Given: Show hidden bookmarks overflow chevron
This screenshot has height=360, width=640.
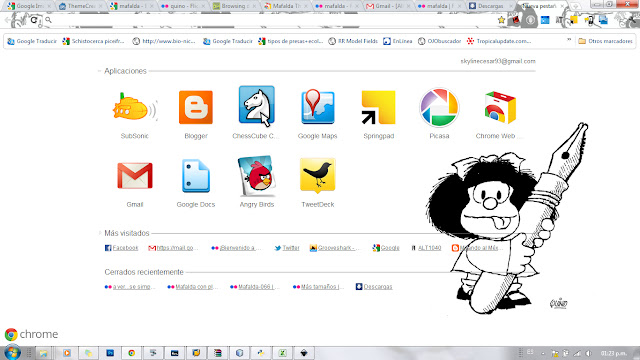Looking at the screenshot, I should [x=569, y=40].
